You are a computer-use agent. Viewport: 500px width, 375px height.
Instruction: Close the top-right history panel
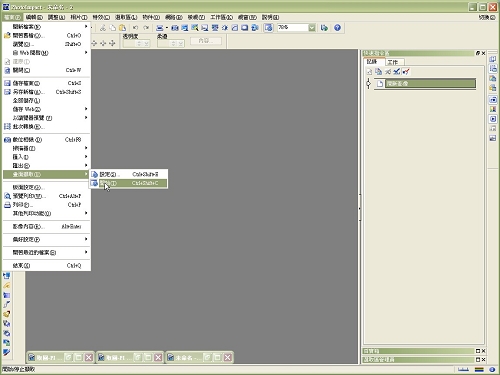tap(483, 53)
